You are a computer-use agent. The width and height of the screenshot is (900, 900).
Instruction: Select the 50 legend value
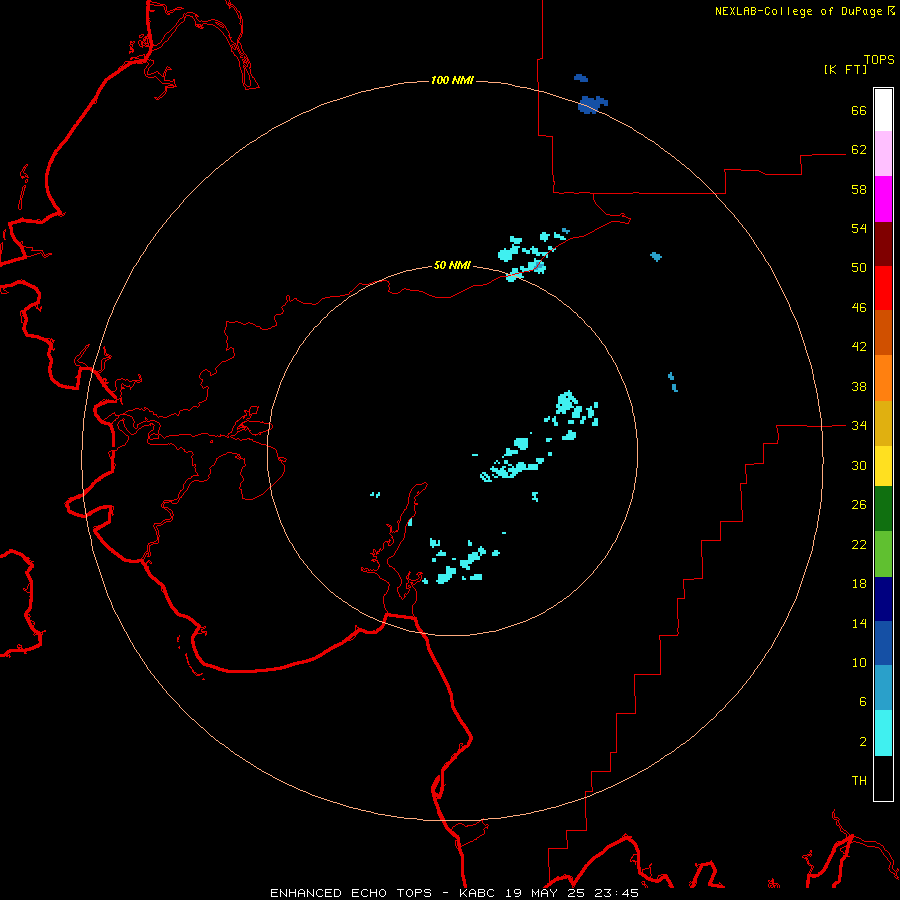[859, 267]
